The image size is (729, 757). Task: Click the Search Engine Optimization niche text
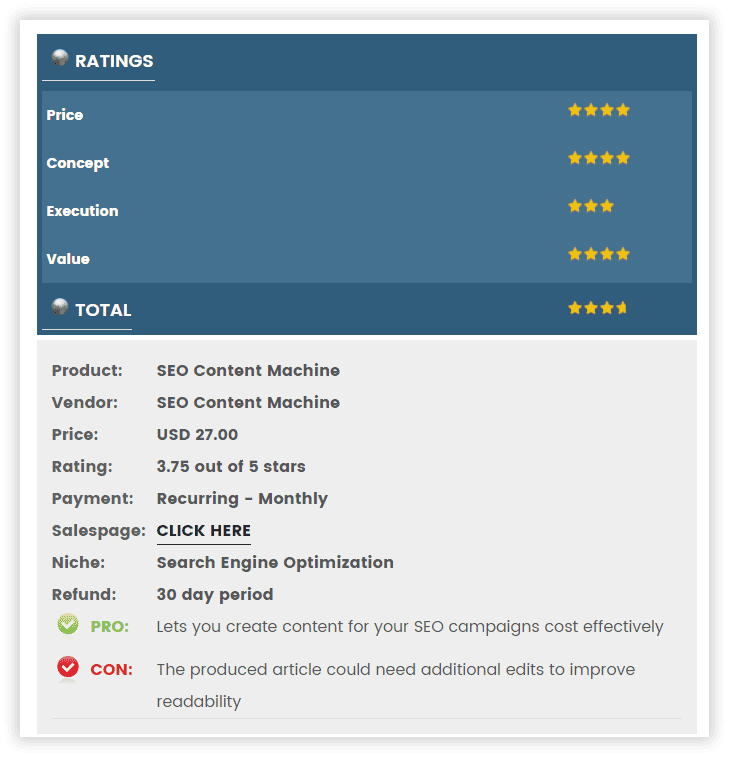(x=275, y=563)
